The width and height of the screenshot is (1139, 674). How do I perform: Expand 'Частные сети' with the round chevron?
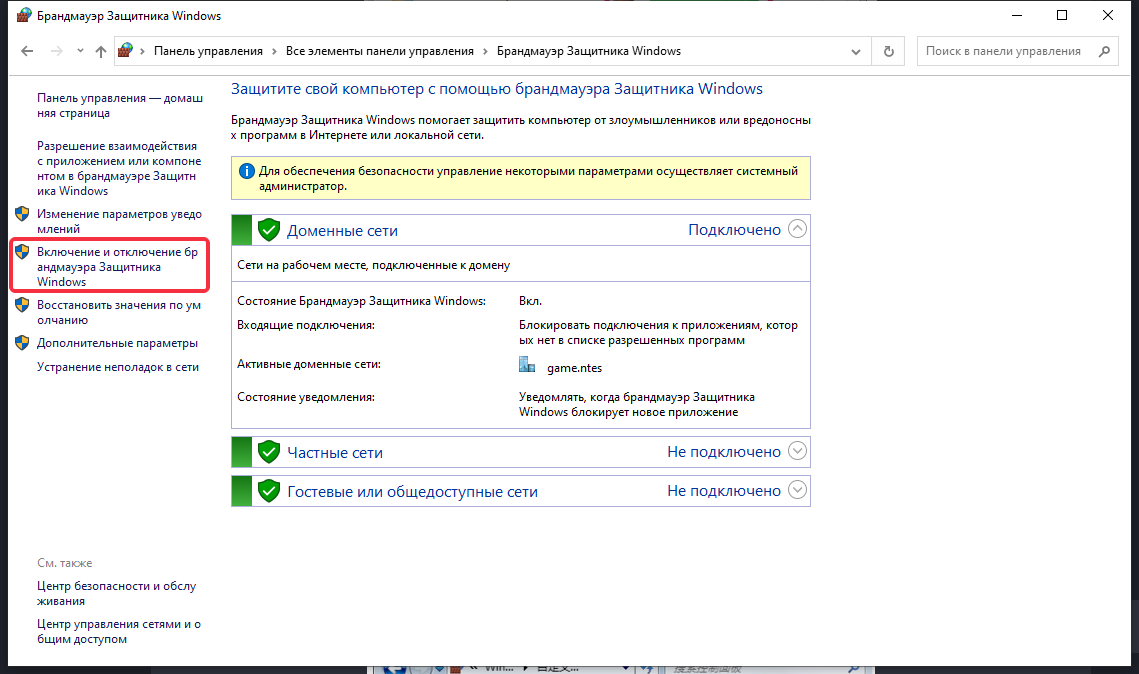tap(798, 451)
